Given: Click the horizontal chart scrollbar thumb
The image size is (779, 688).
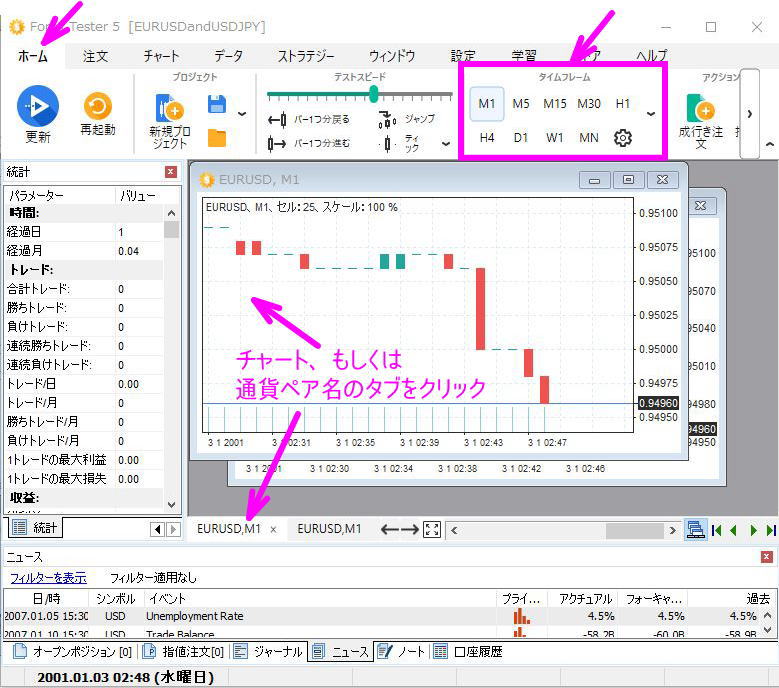Looking at the screenshot, I should pyautogui.click(x=634, y=530).
